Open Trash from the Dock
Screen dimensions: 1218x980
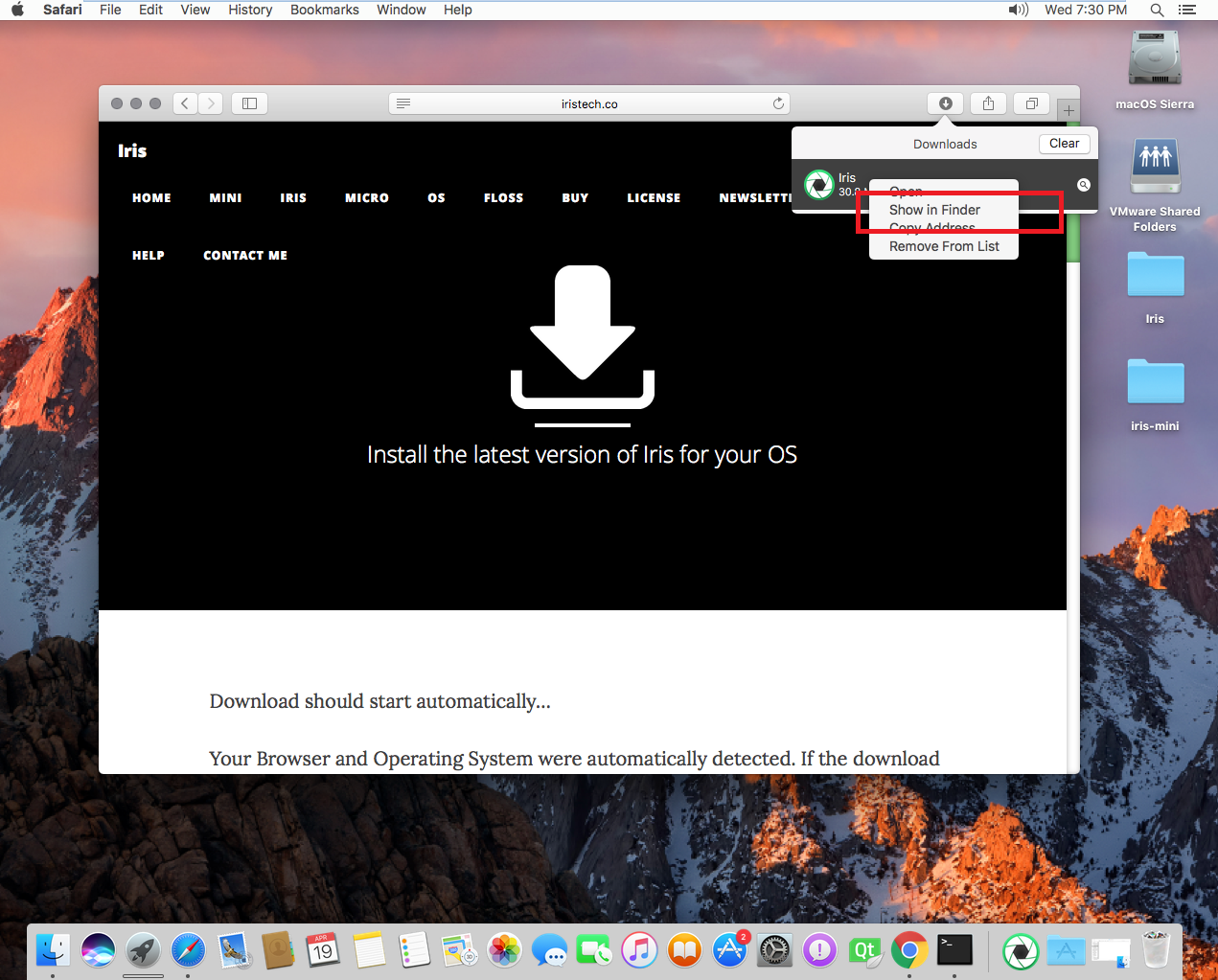click(x=1157, y=950)
